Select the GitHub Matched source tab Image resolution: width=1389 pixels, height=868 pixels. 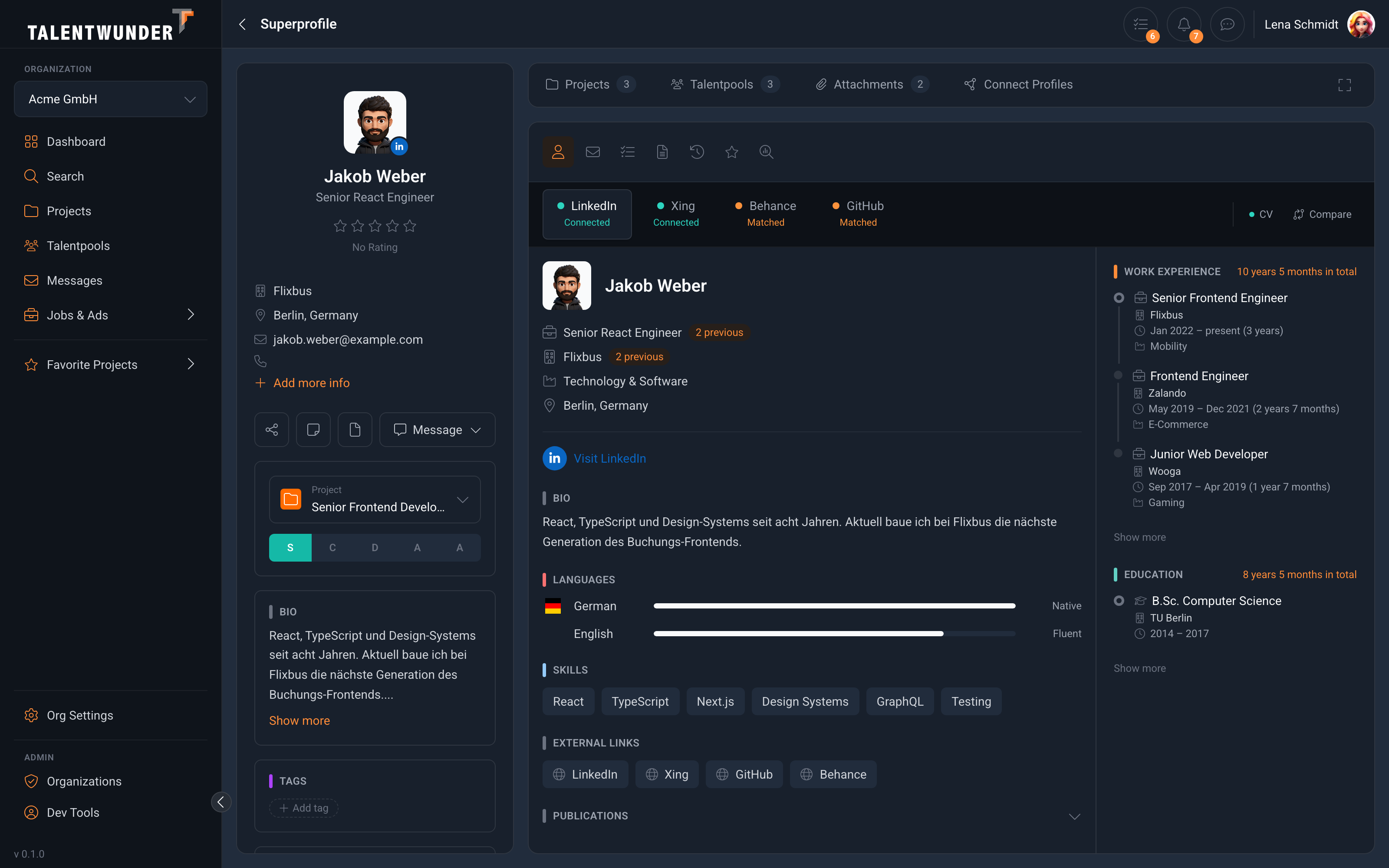858,214
